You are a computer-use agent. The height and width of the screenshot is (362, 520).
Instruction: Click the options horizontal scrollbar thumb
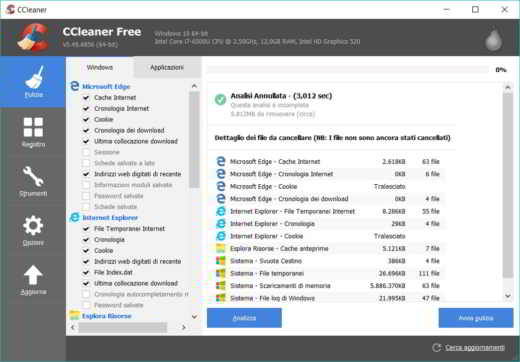pyautogui.click(x=123, y=327)
